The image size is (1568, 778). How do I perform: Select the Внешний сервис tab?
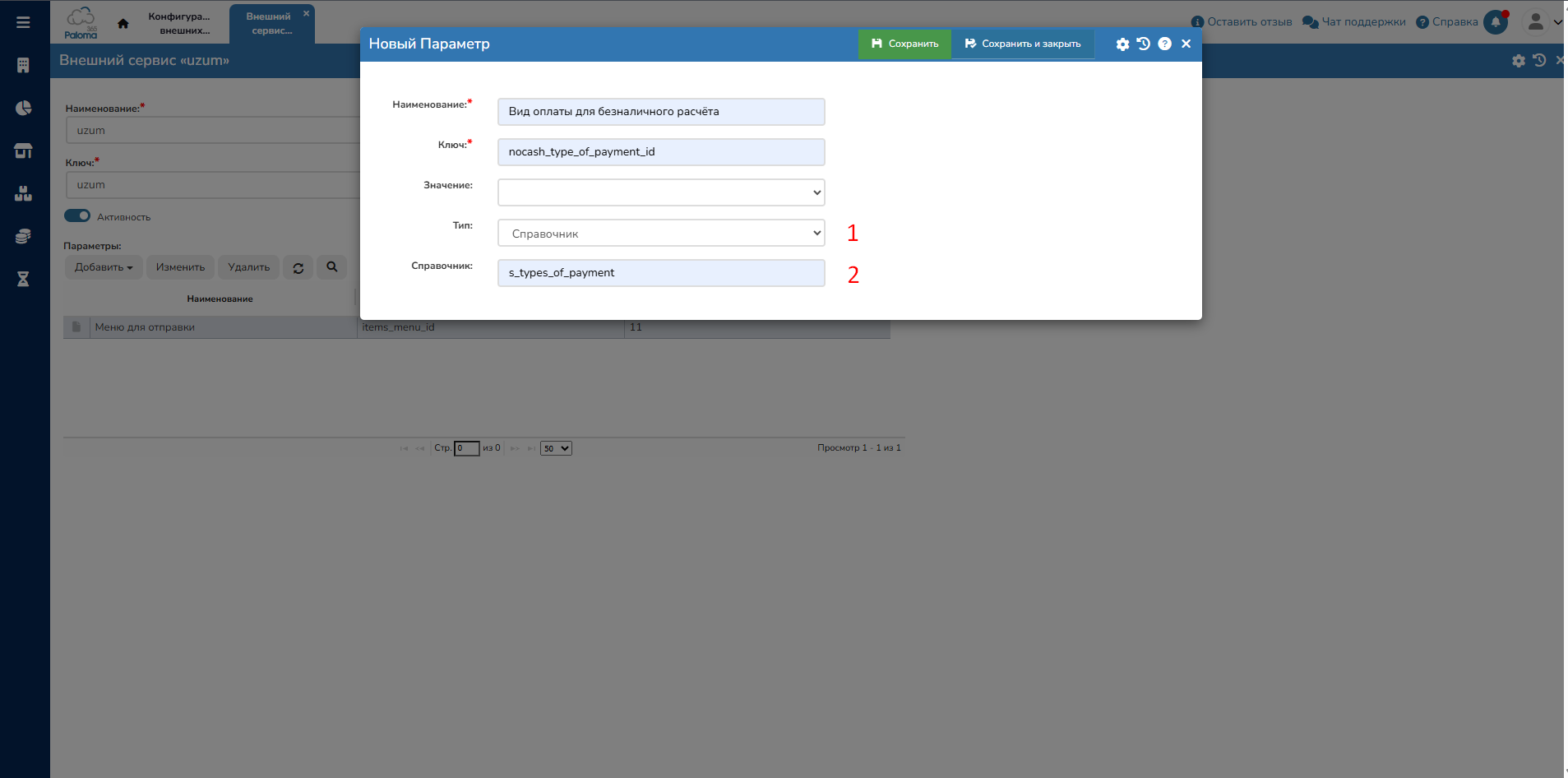click(x=269, y=23)
